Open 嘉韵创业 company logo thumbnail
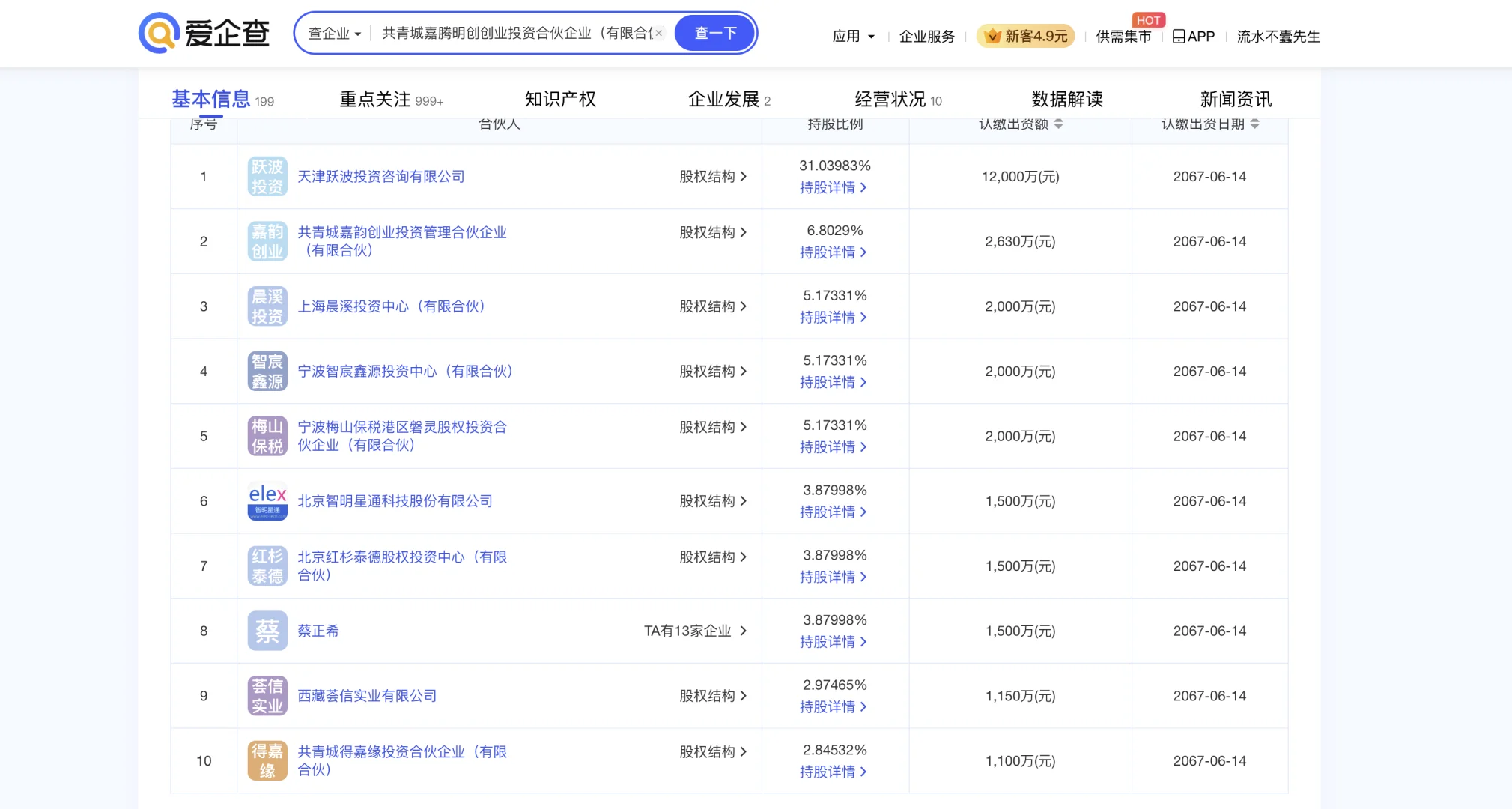 (x=267, y=241)
